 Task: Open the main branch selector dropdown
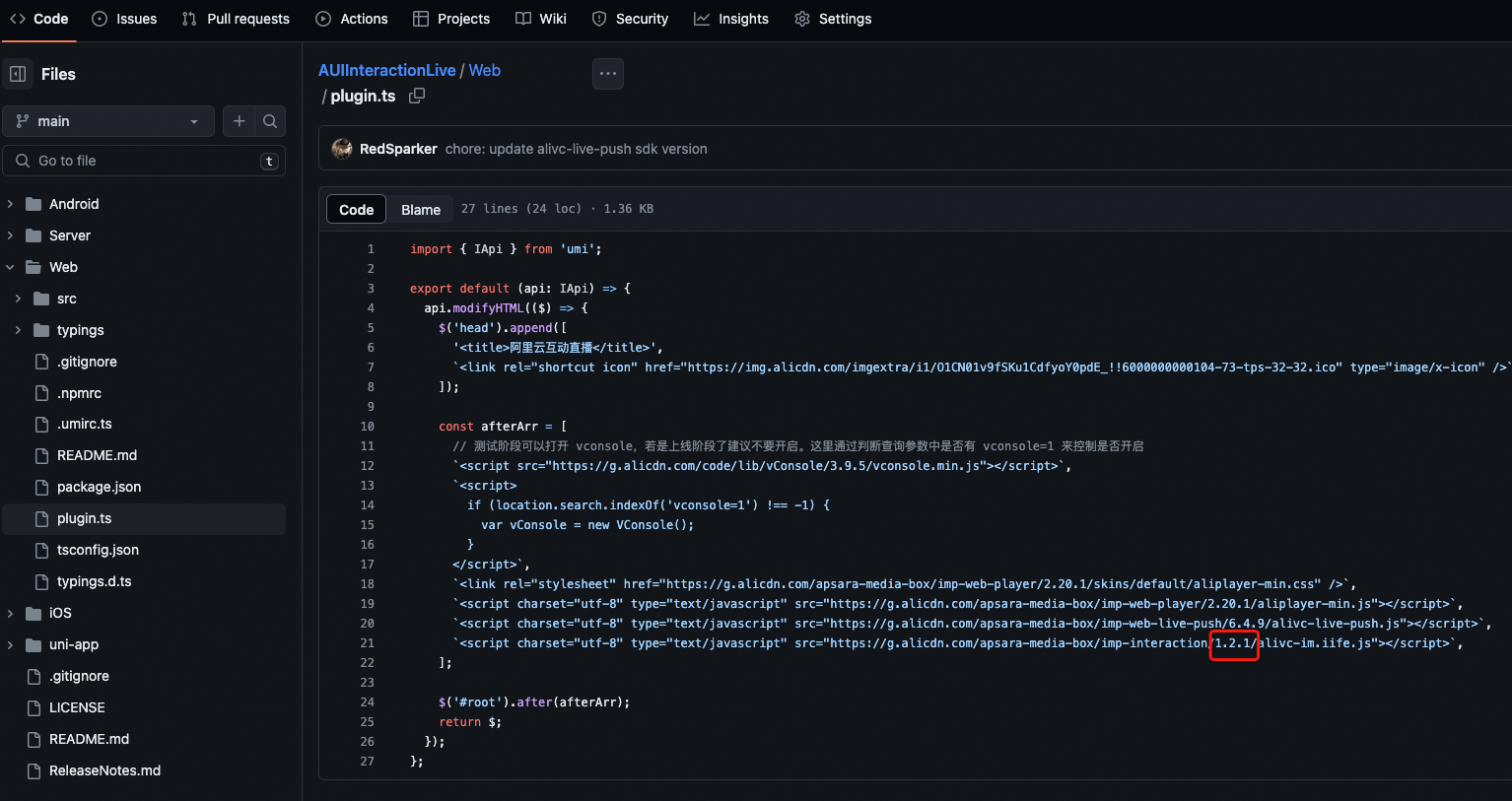pos(108,121)
